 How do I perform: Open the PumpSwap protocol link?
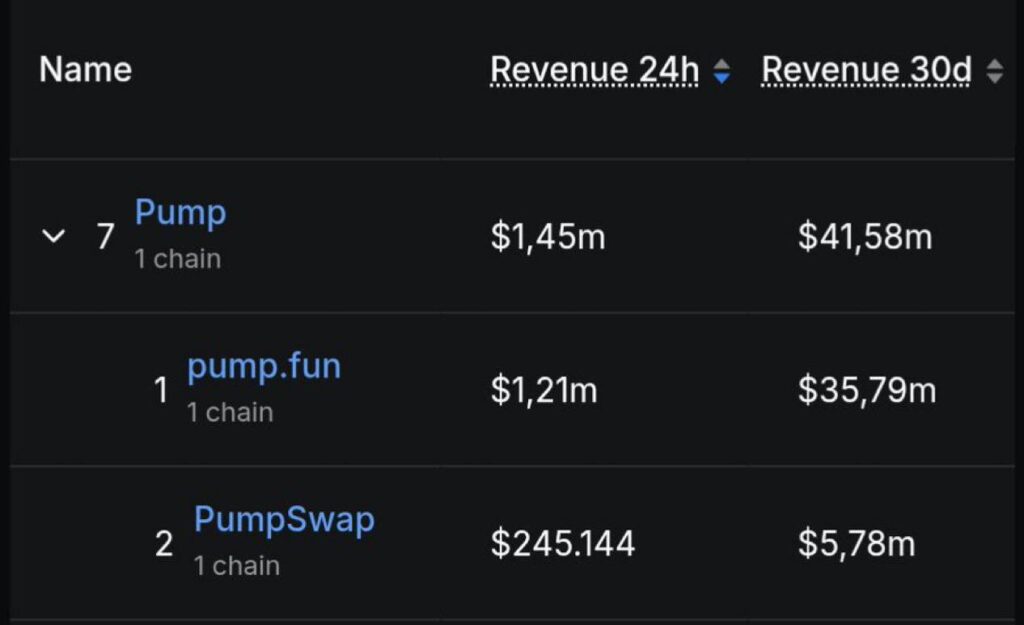284,520
